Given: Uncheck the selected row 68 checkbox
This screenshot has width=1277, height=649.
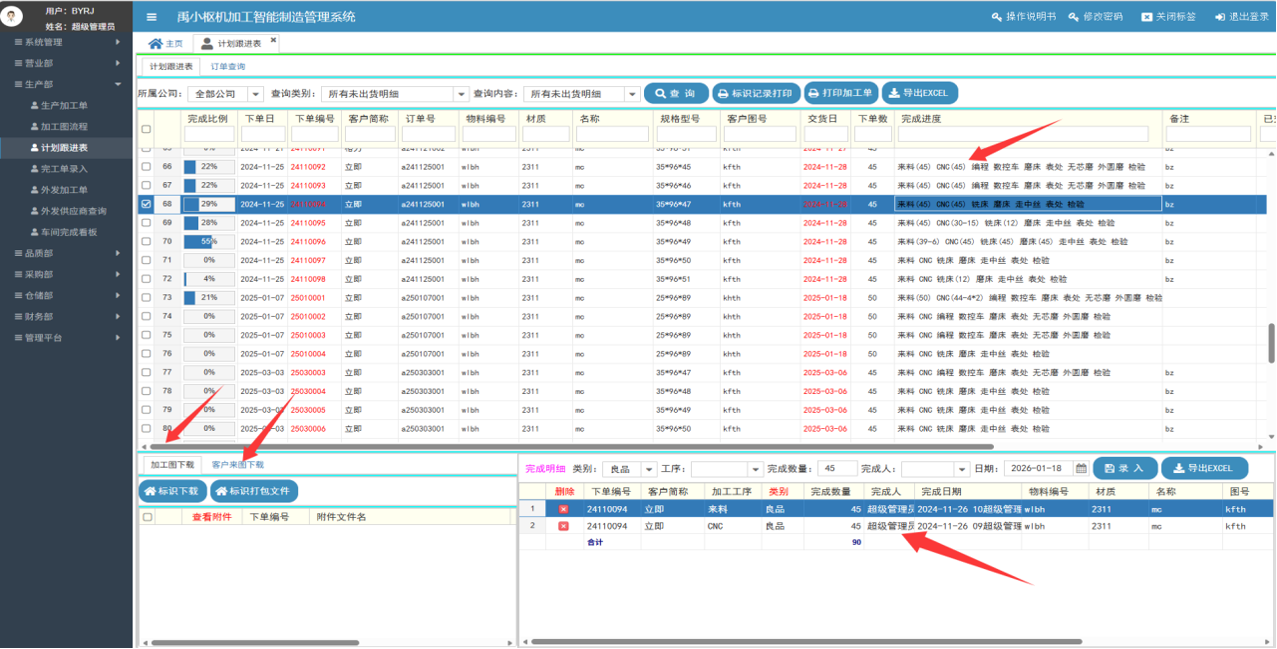Looking at the screenshot, I should tap(146, 204).
